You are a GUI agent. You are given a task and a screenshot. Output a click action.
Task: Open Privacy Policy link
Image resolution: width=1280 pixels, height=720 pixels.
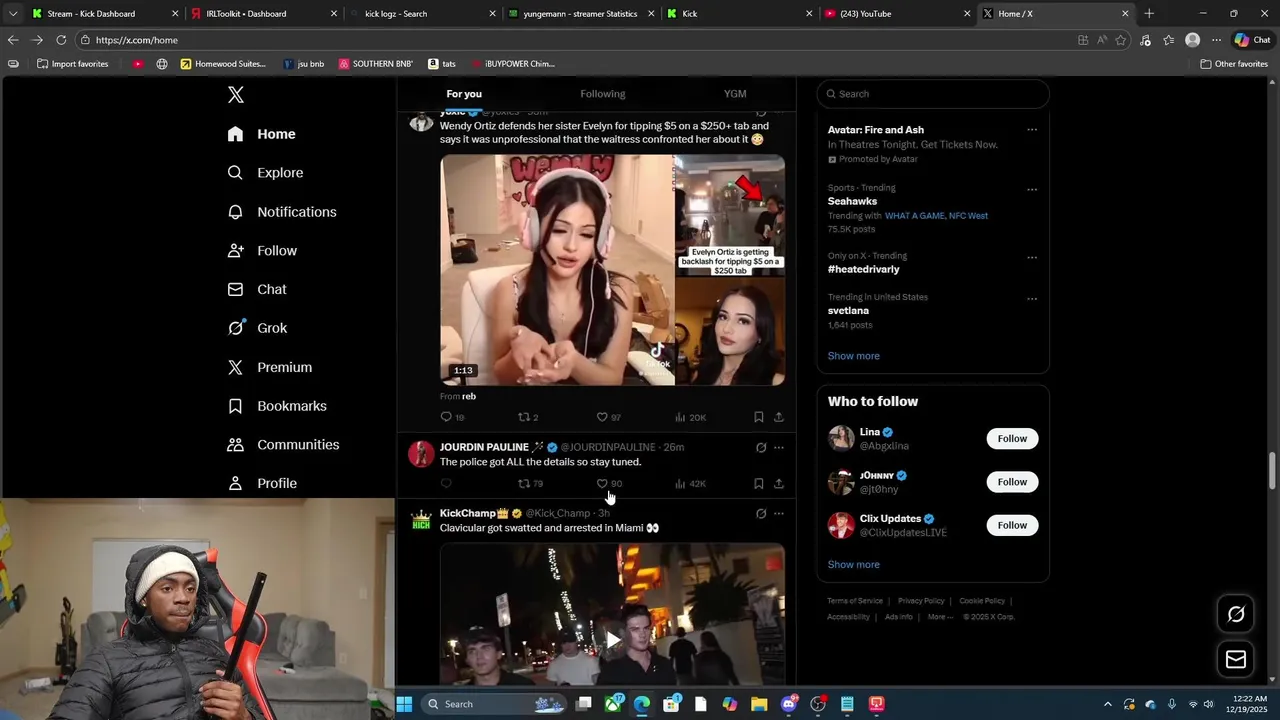pyautogui.click(x=921, y=601)
